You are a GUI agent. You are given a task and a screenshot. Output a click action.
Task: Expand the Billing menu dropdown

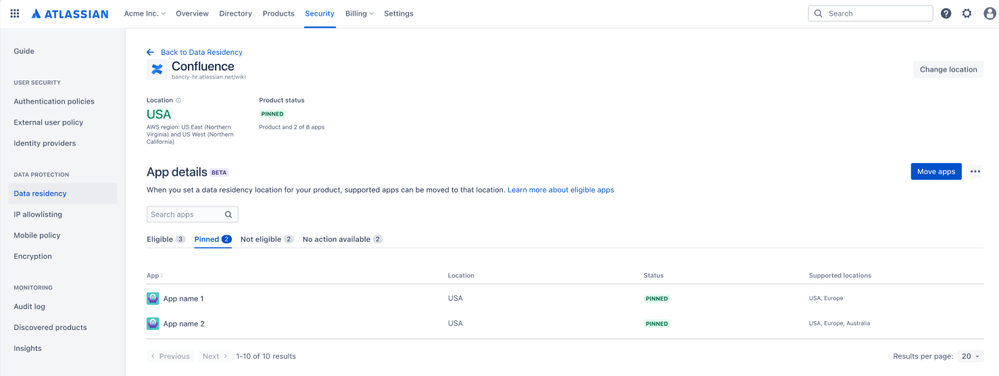[x=359, y=13]
